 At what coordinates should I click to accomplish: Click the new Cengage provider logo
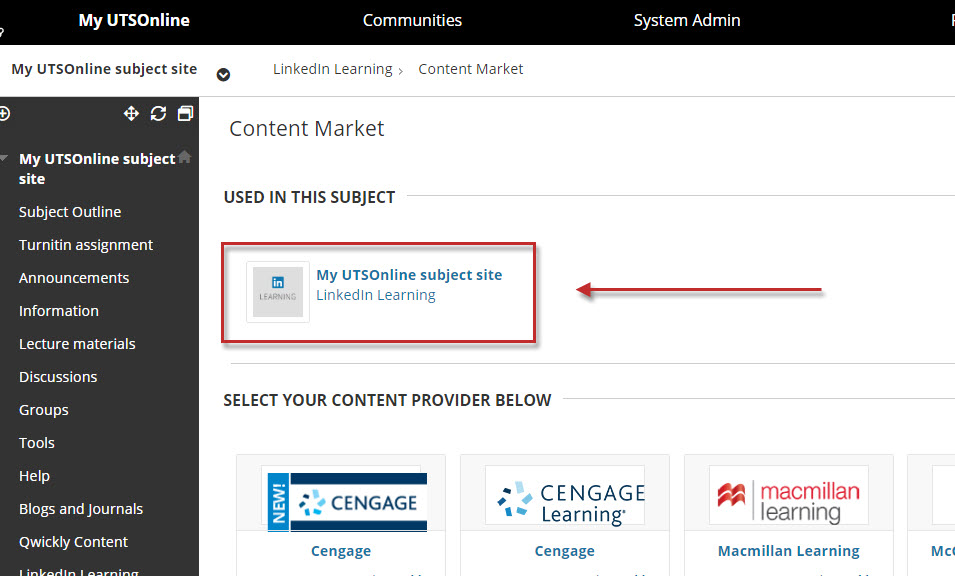(x=344, y=495)
